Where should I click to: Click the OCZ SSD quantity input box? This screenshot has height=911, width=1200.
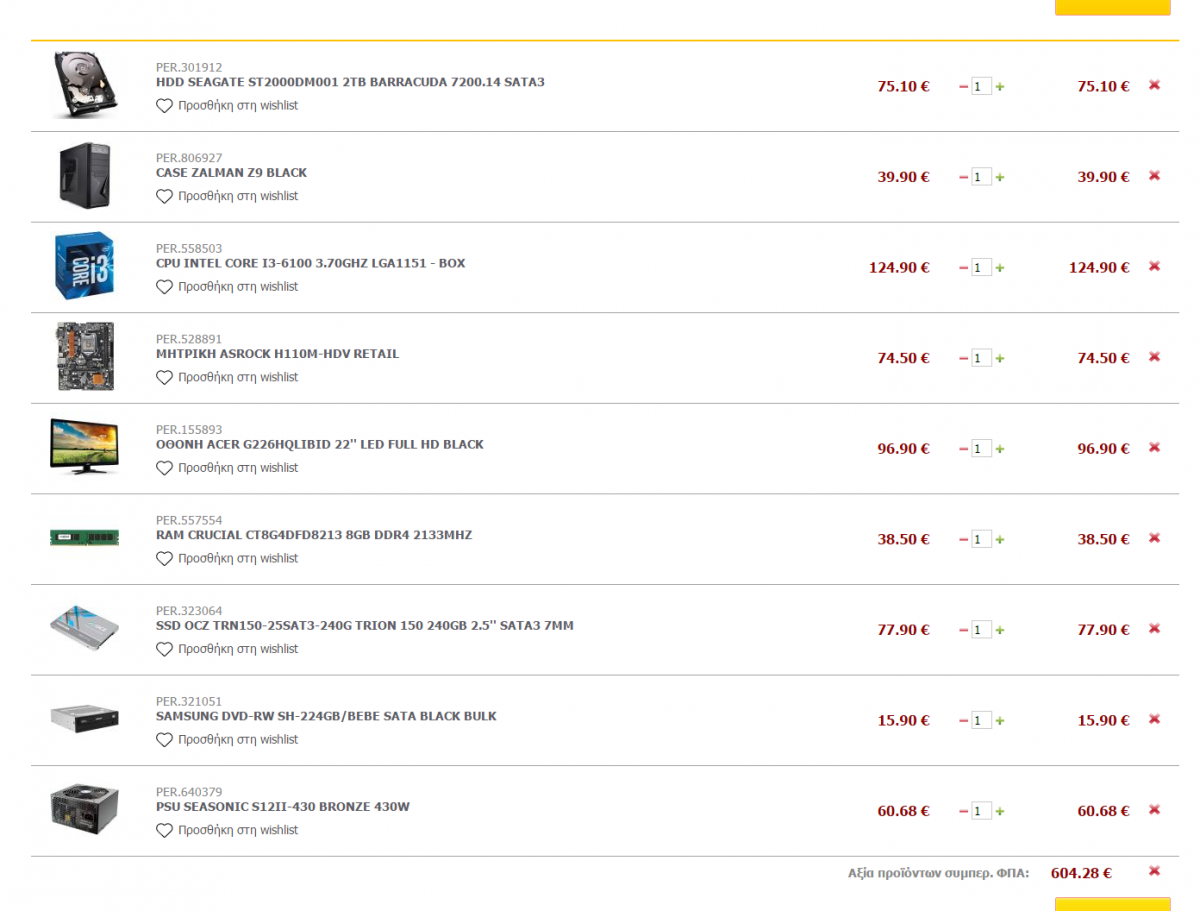(982, 630)
